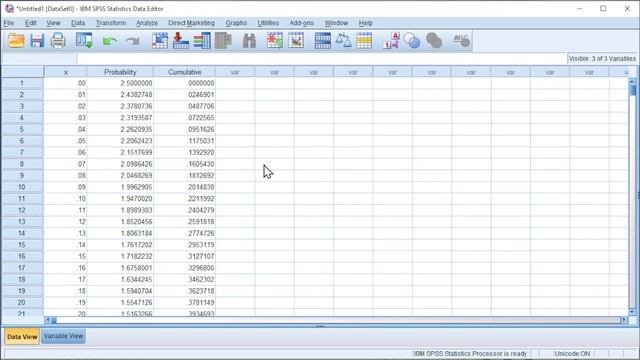Click the vertical scrollbar up arrow
The height and width of the screenshot is (360, 640).
[632, 82]
